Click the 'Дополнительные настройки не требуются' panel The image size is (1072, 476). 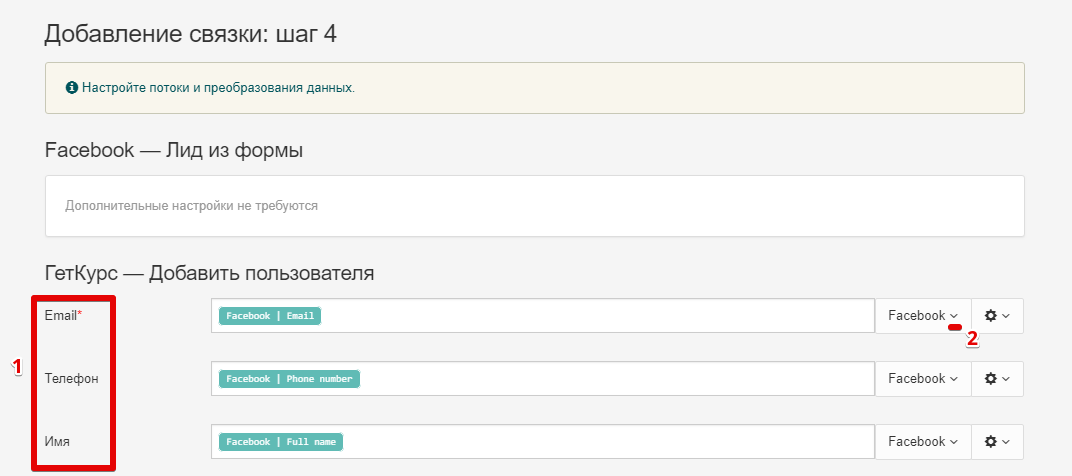(535, 206)
